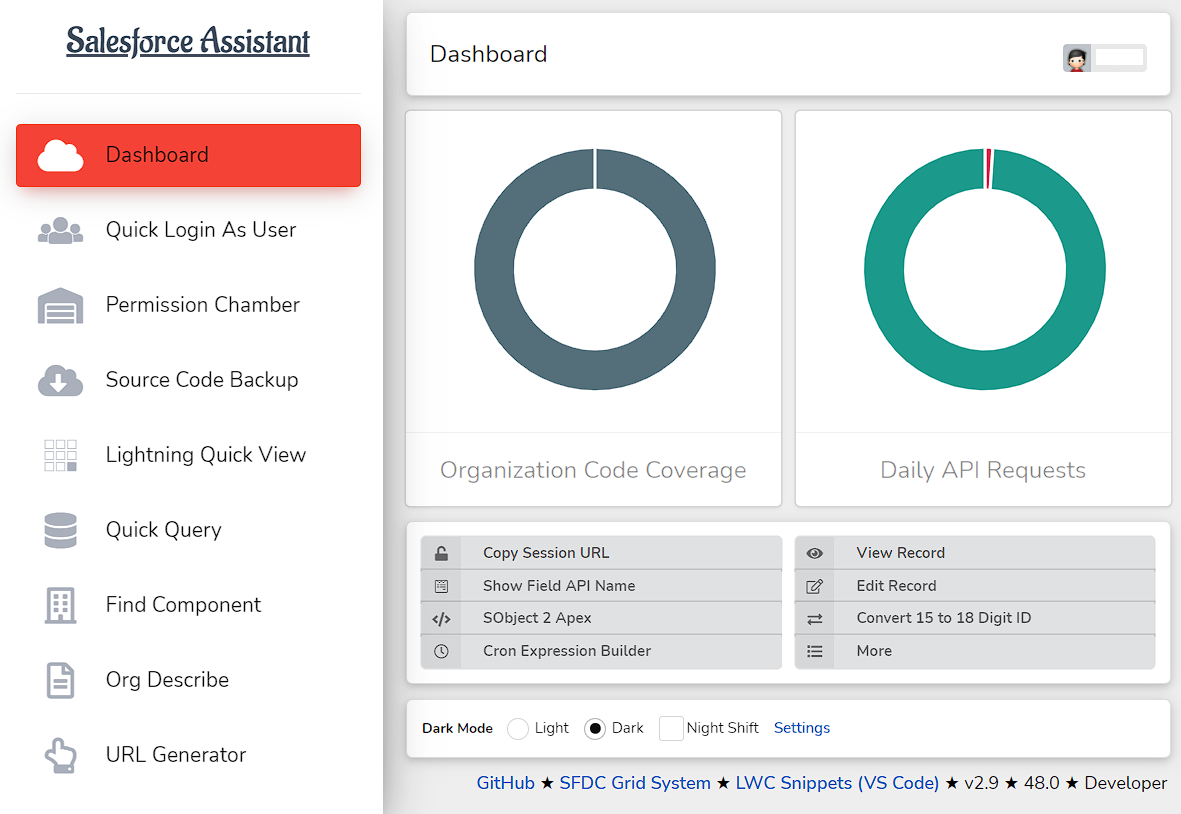Click the Daily API Requests donut chart
This screenshot has height=814, width=1181.
pyautogui.click(x=984, y=270)
